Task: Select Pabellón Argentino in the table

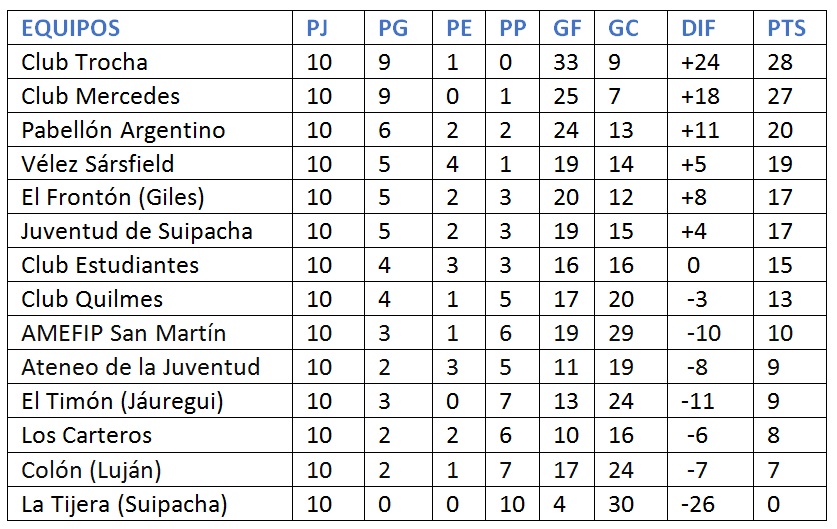Action: [123, 130]
